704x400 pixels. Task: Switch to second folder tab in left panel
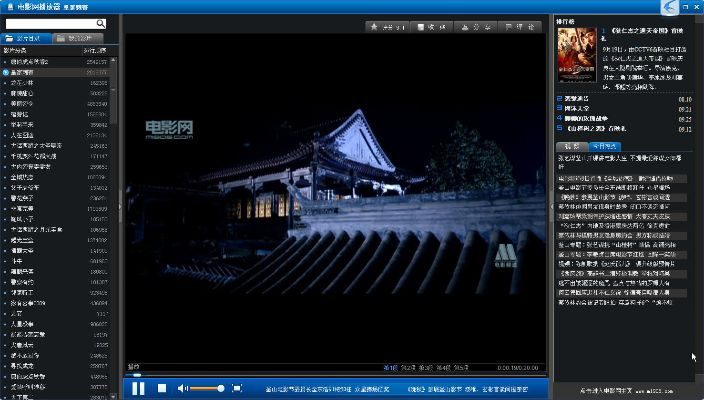[82, 38]
